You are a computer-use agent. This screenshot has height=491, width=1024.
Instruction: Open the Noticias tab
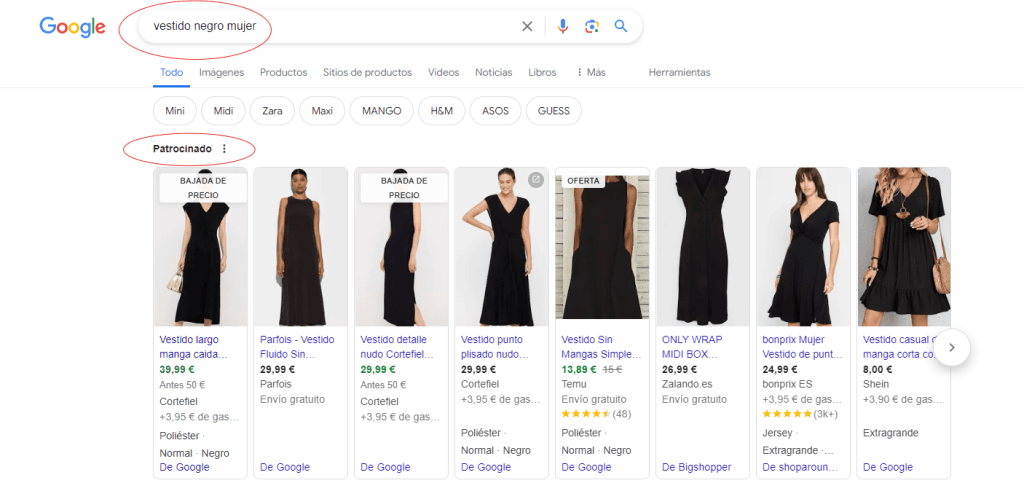pyautogui.click(x=494, y=72)
